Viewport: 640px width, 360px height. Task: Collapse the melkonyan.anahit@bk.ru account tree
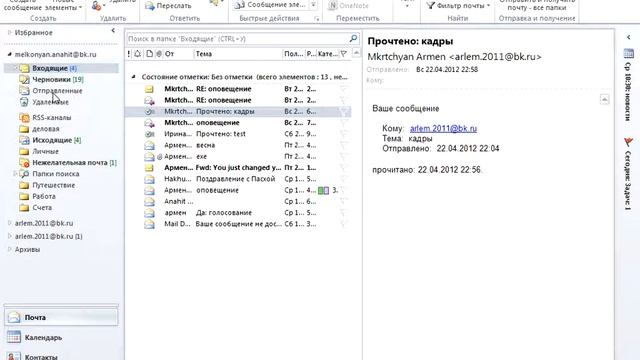[9, 54]
